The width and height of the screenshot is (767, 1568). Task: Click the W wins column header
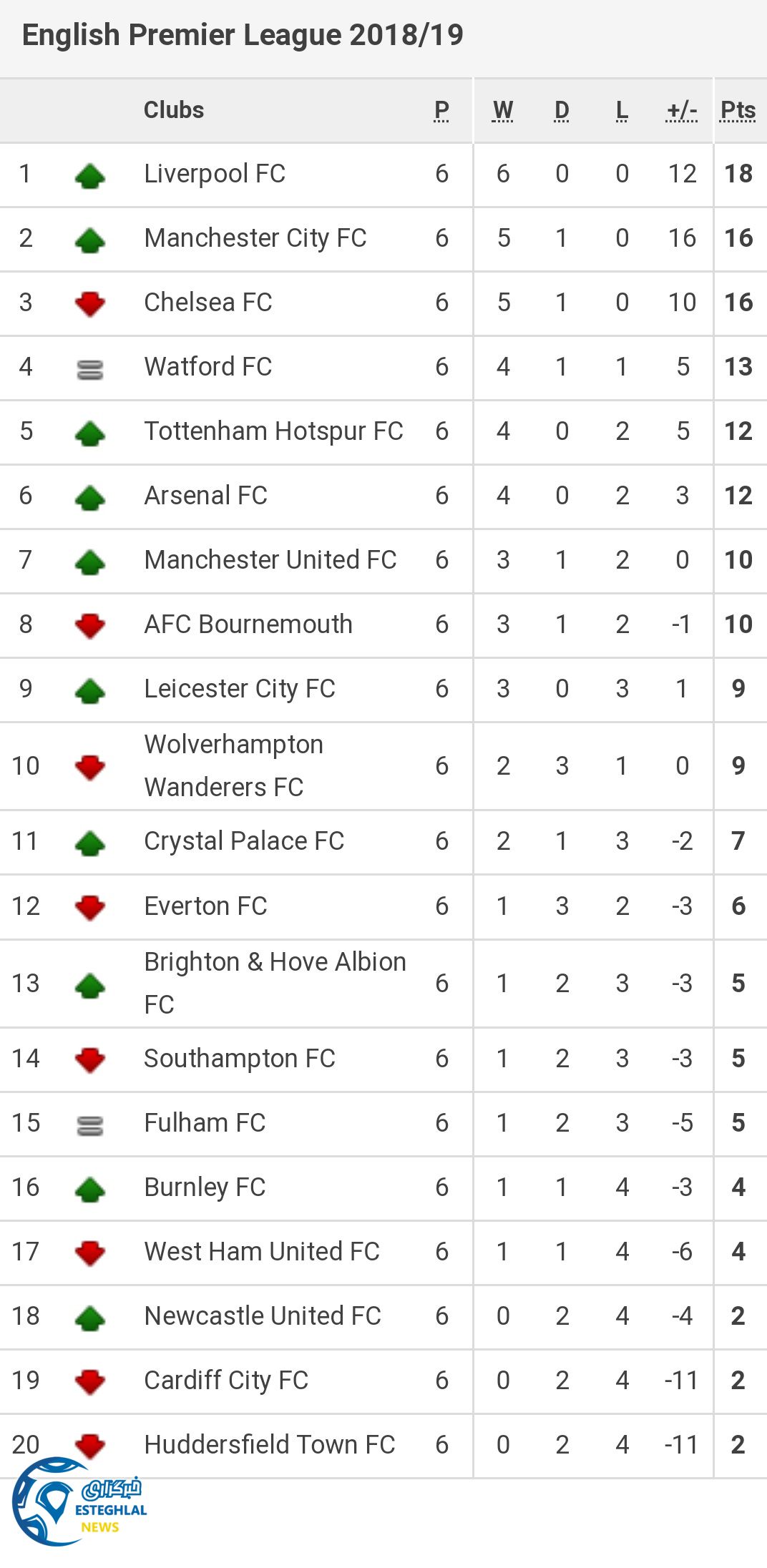pos(503,111)
